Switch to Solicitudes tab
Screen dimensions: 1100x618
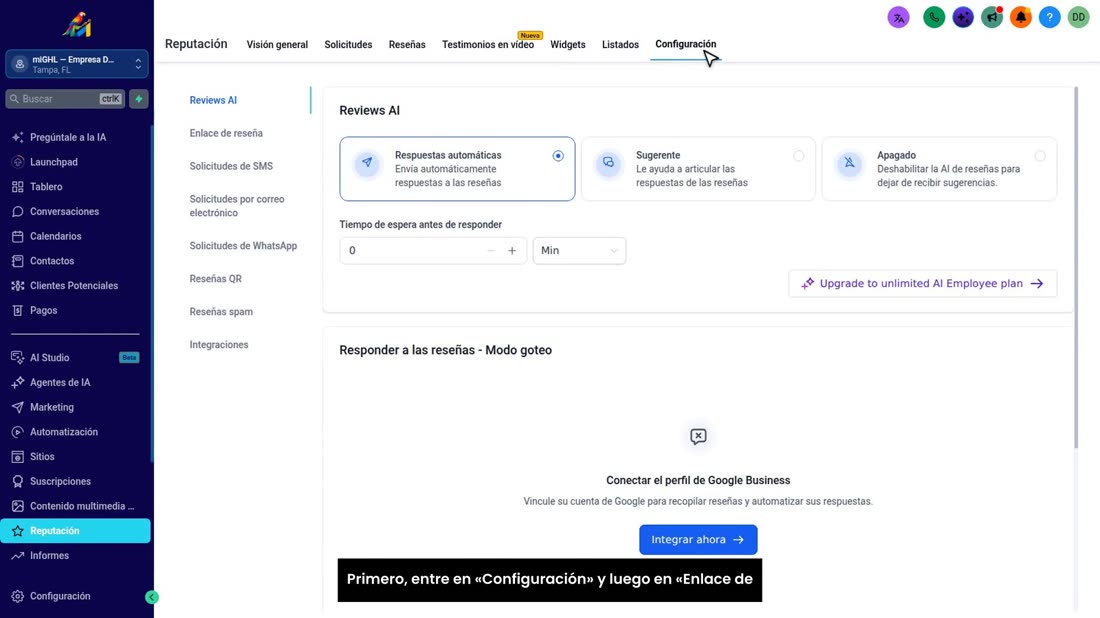pyautogui.click(x=348, y=44)
